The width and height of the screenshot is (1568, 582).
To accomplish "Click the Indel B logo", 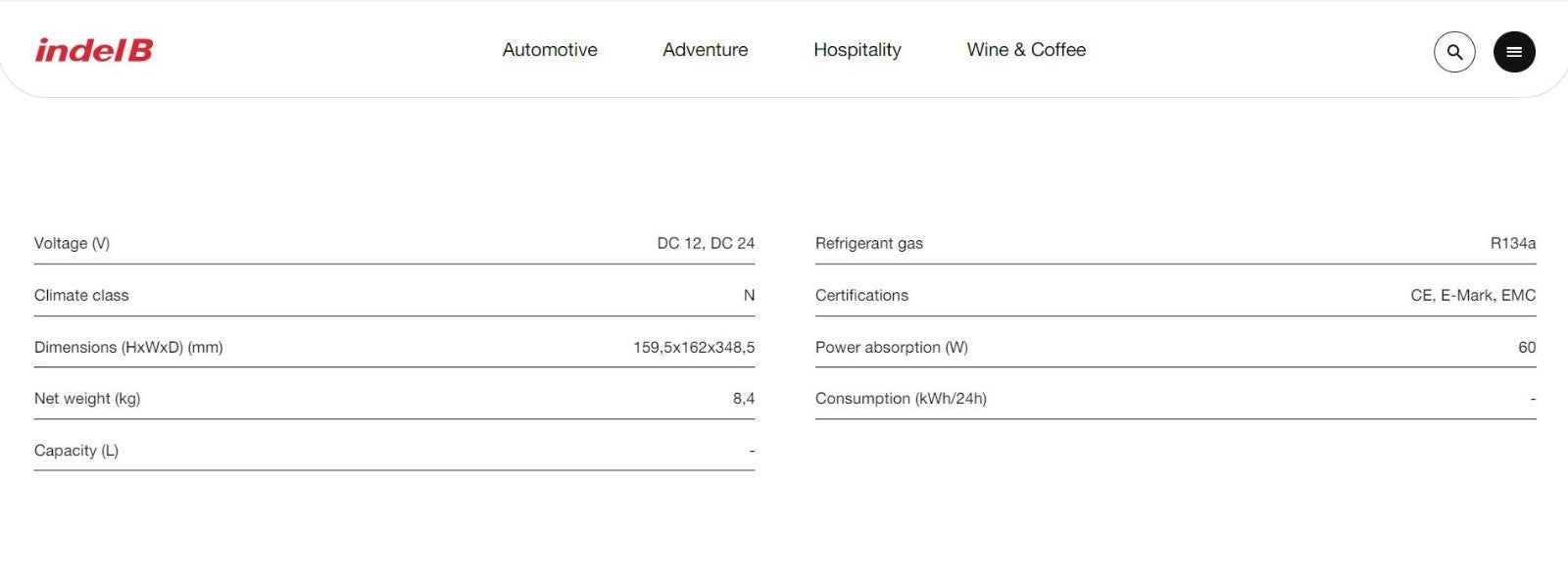I will coord(94,50).
